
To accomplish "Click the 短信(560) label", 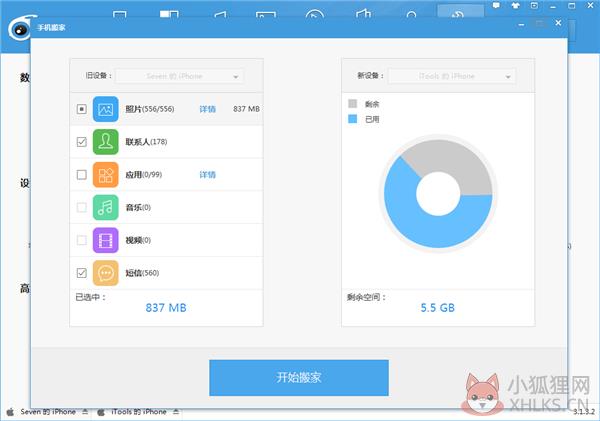I will click(142, 273).
